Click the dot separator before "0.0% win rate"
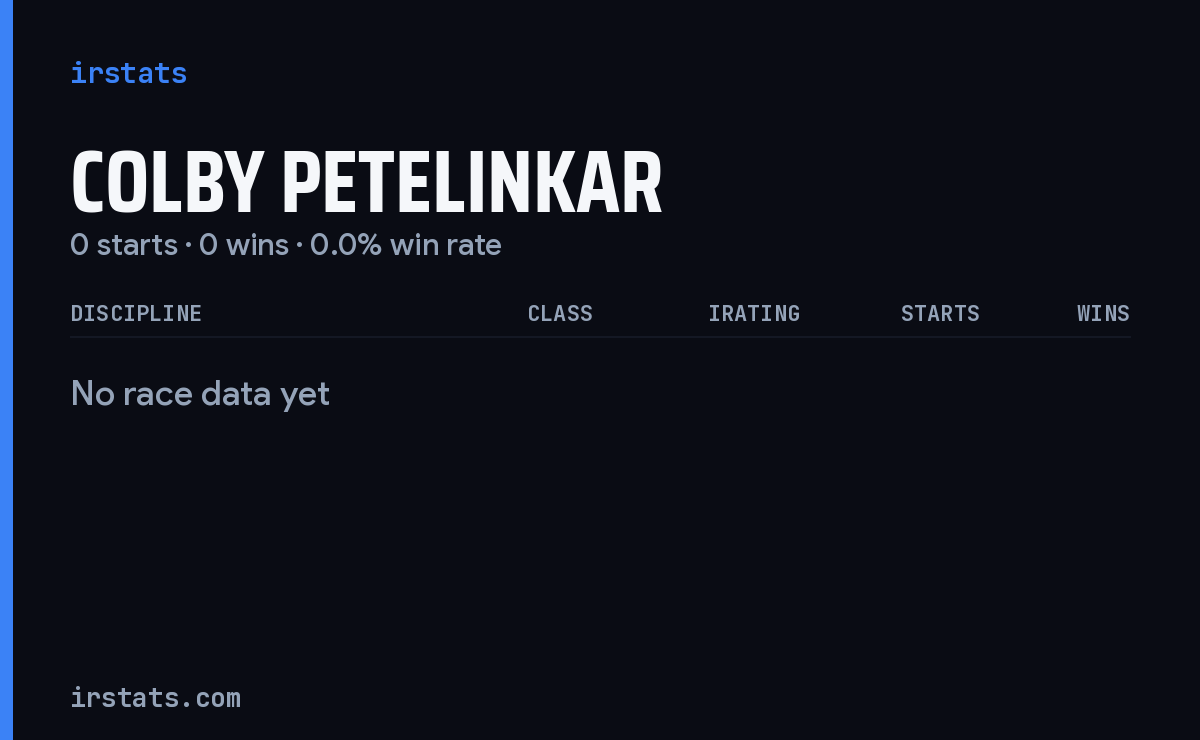Viewport: 1200px width, 740px height. (x=299, y=246)
